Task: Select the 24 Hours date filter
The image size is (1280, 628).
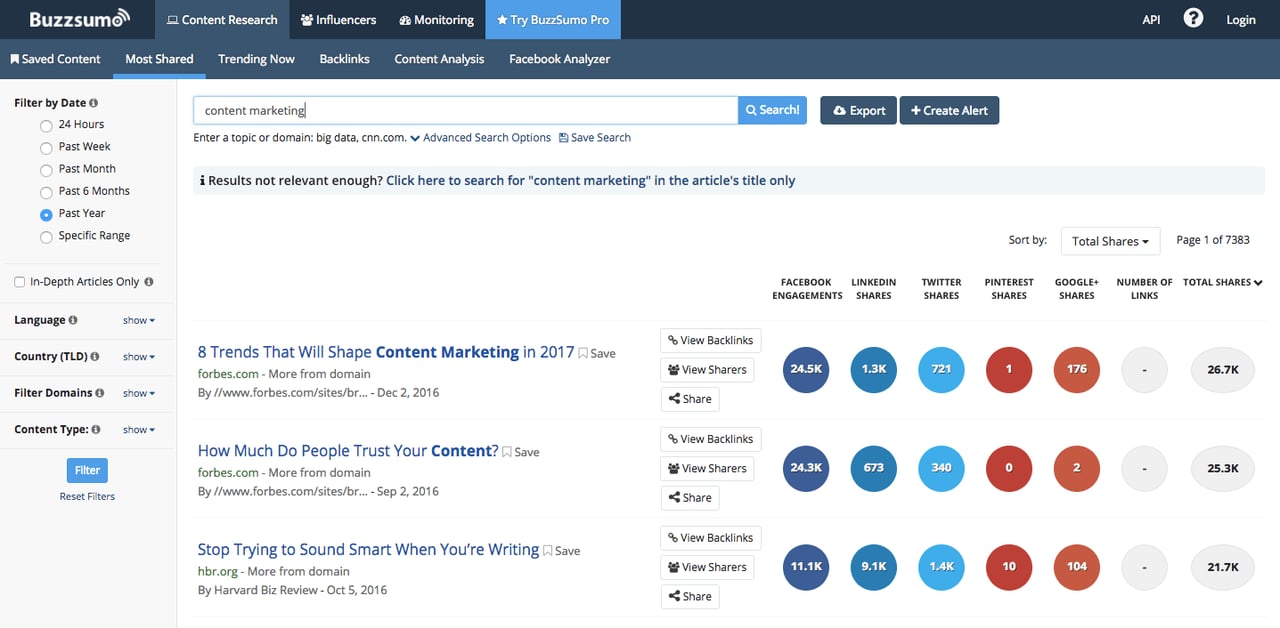Action: click(x=46, y=126)
